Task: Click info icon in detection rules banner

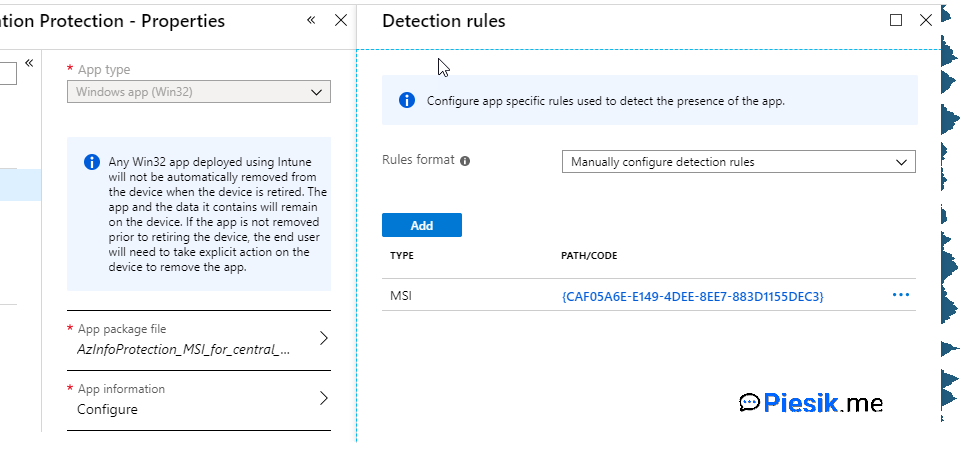Action: pyautogui.click(x=407, y=100)
